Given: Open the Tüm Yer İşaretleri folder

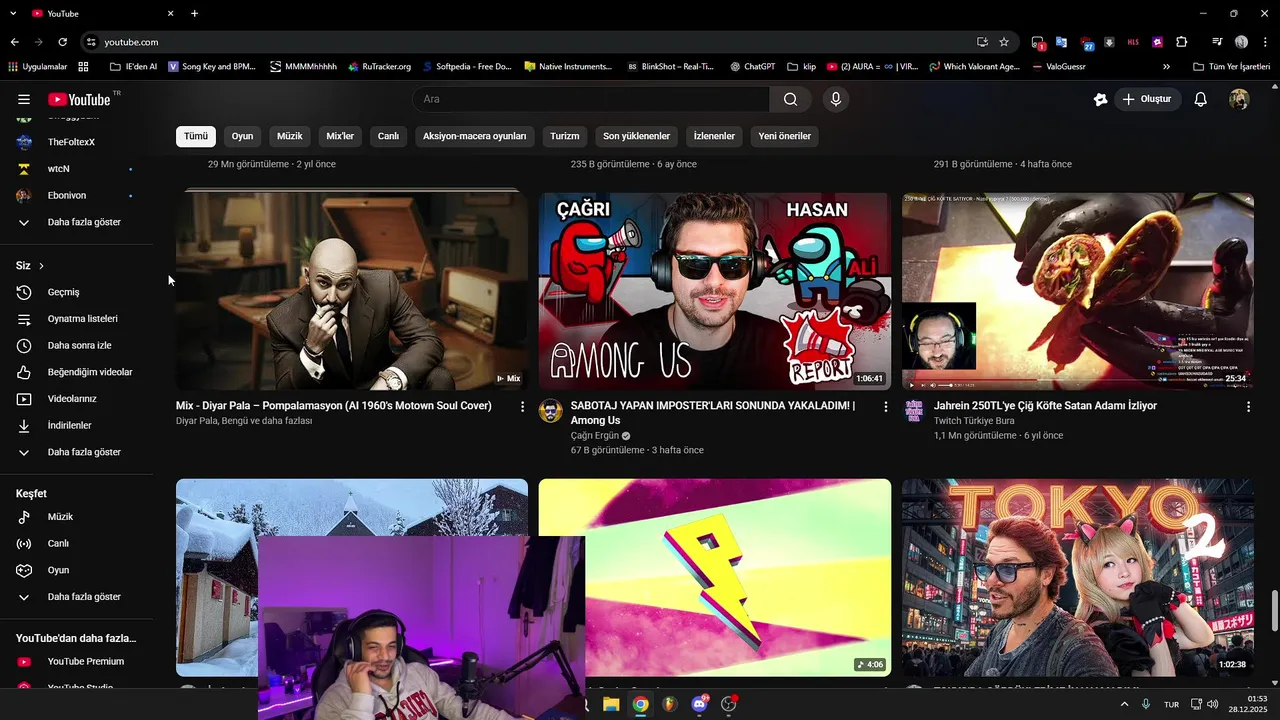Looking at the screenshot, I should tap(1231, 67).
